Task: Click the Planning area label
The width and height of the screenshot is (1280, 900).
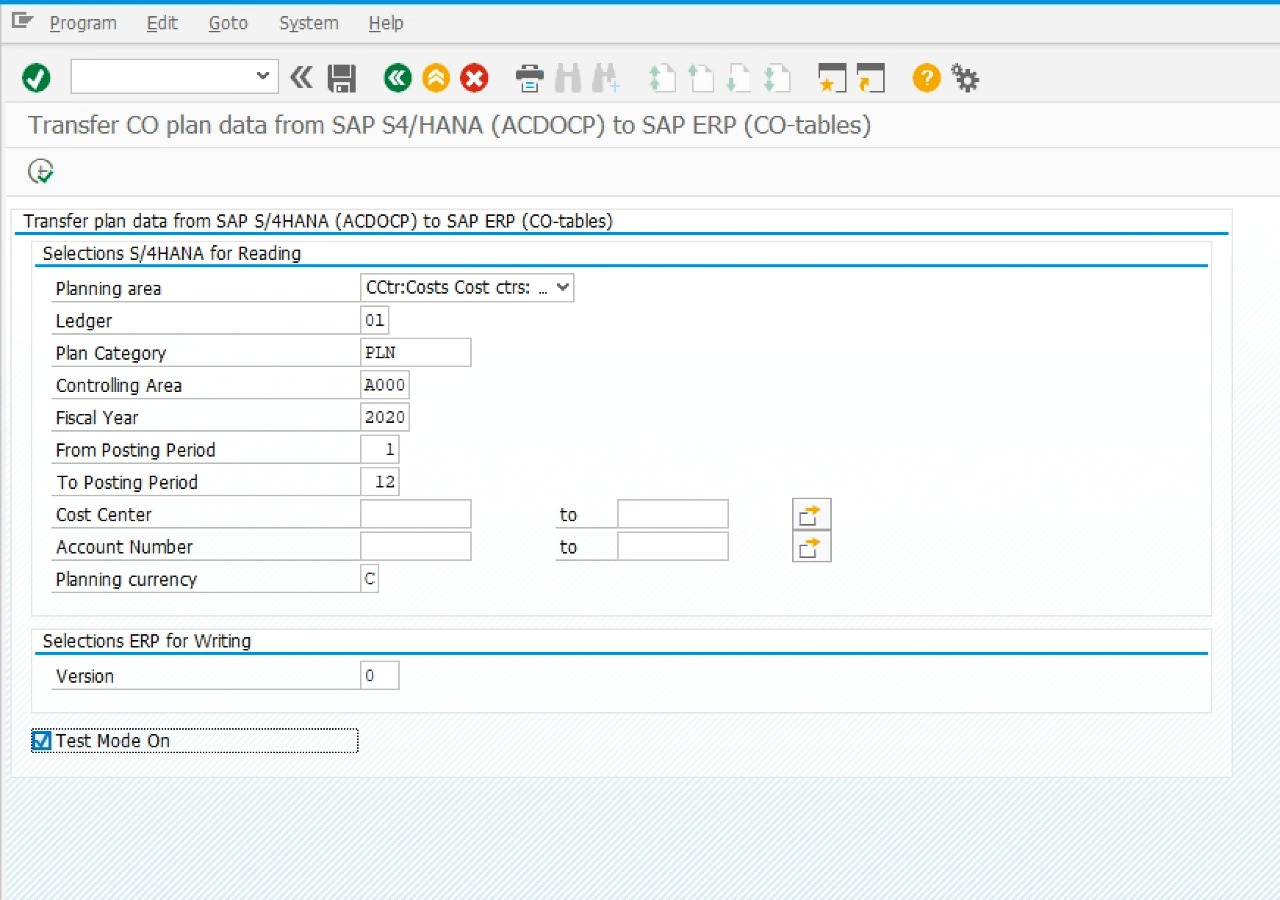Action: pyautogui.click(x=108, y=288)
